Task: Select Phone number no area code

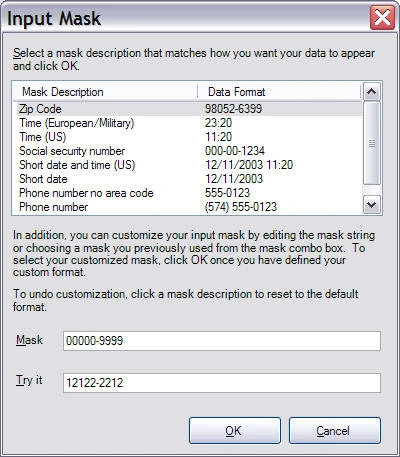Action: (189, 193)
